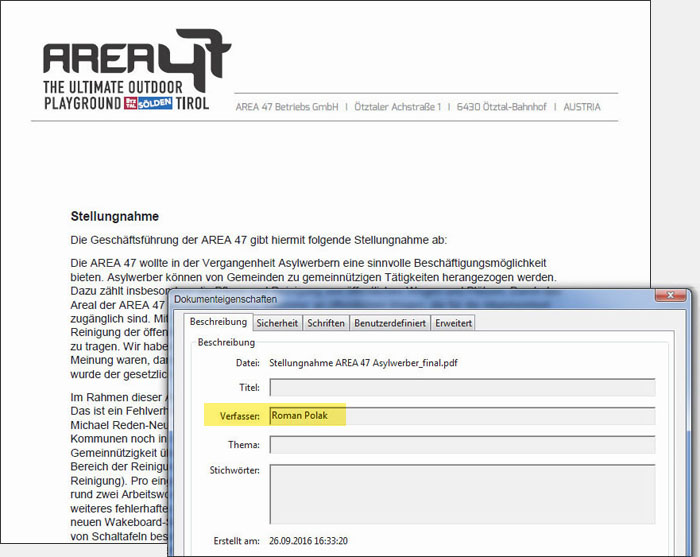Click the Stellungnahme heading in the document
This screenshot has width=700, height=557.
tap(115, 216)
